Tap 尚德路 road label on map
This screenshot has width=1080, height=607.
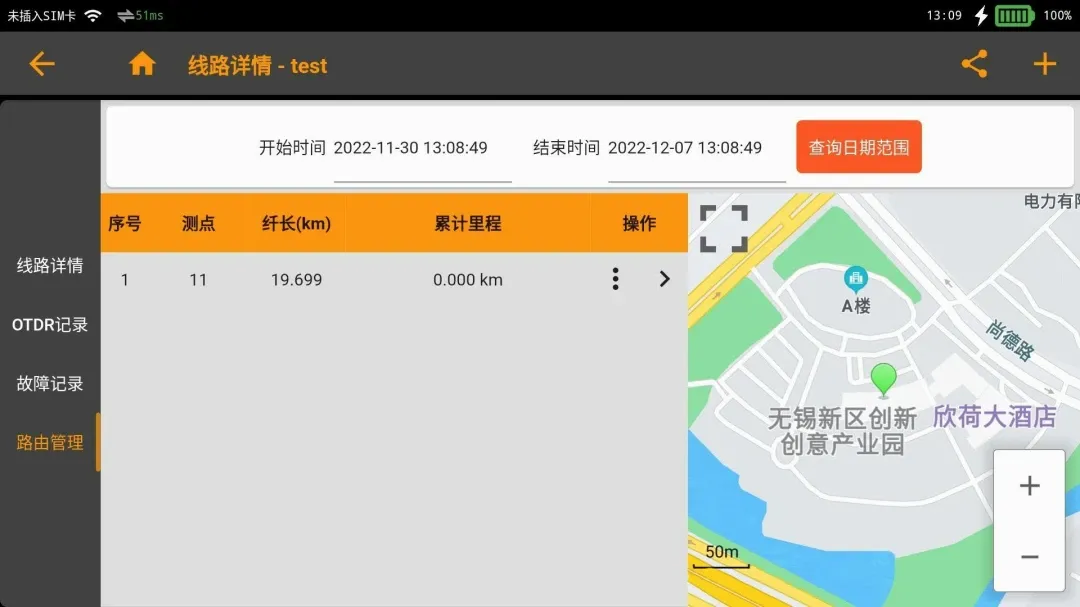click(x=1010, y=340)
